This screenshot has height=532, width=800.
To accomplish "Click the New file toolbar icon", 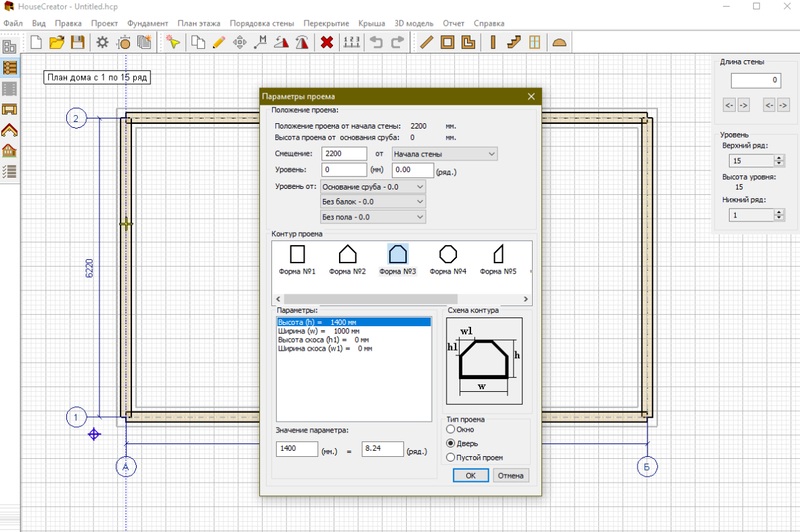I will click(36, 42).
